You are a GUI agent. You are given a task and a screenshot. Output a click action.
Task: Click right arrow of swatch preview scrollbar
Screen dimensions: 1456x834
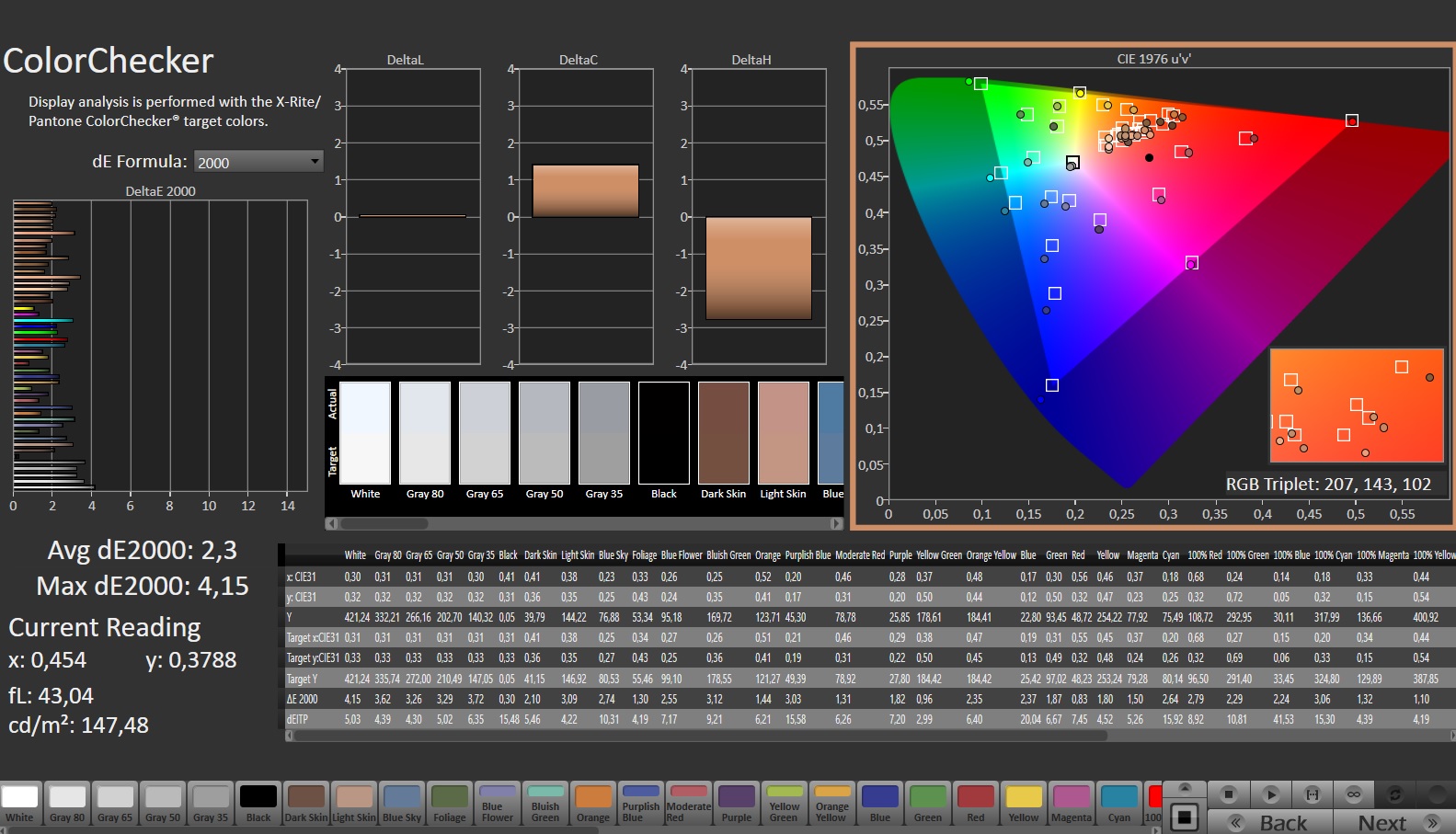[836, 523]
